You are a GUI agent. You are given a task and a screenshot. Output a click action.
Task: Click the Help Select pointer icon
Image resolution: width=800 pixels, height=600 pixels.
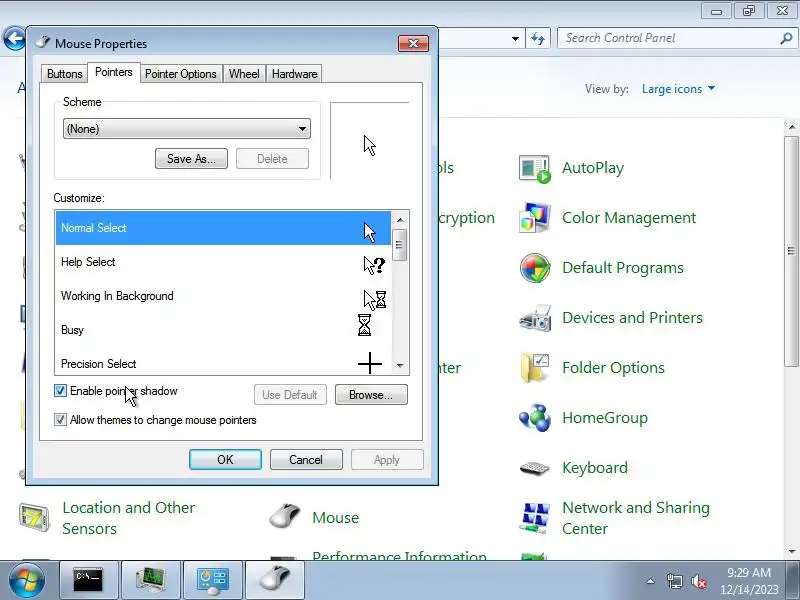click(374, 265)
